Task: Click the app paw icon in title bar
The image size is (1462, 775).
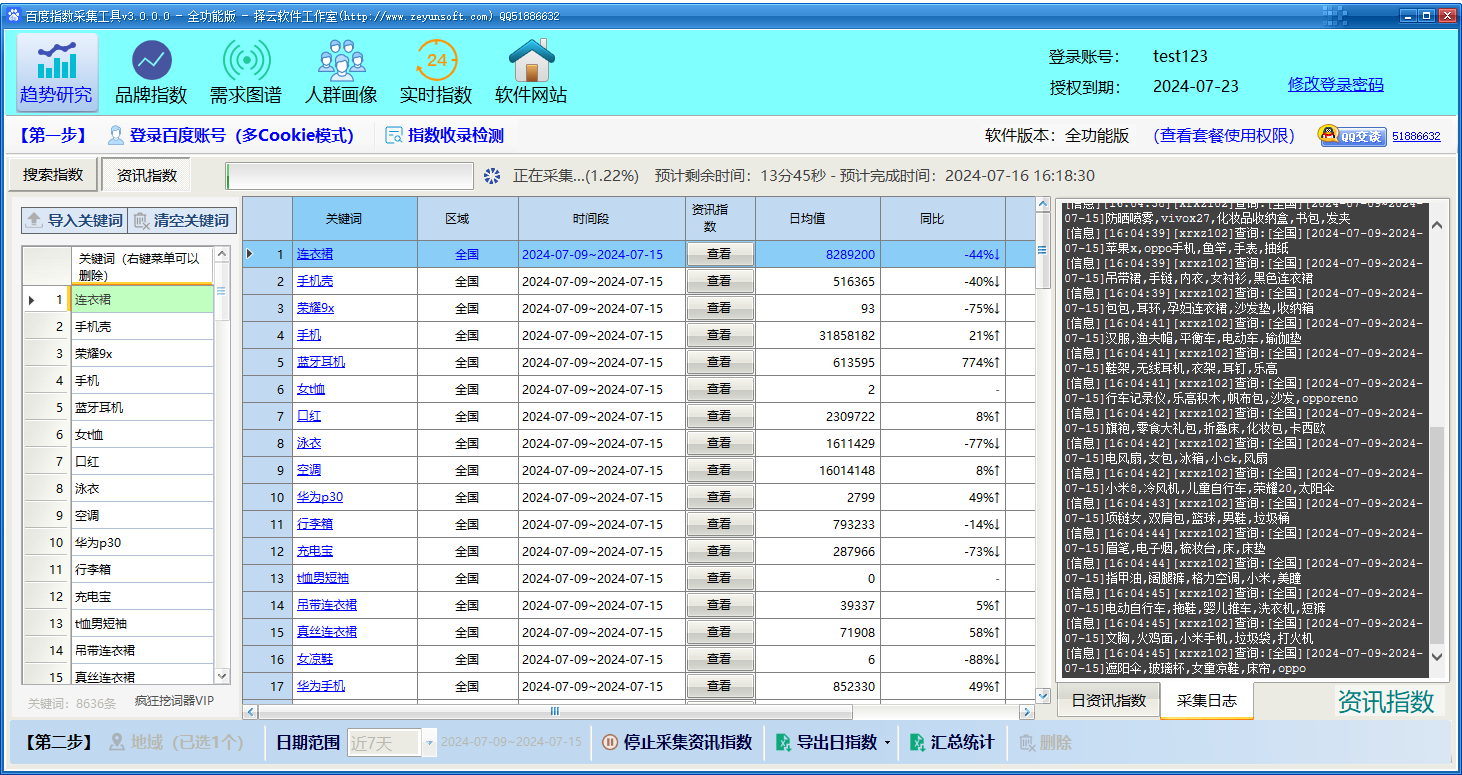Action: point(13,16)
